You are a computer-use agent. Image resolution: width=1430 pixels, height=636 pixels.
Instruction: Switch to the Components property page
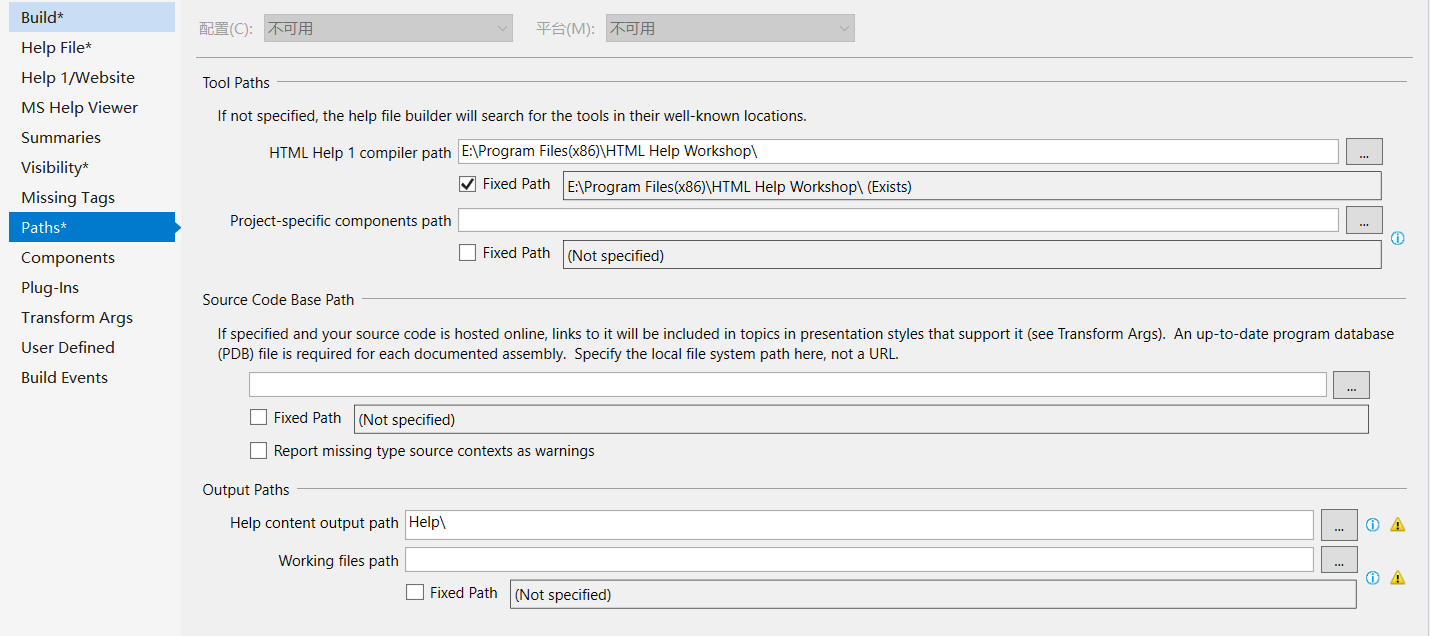(68, 258)
